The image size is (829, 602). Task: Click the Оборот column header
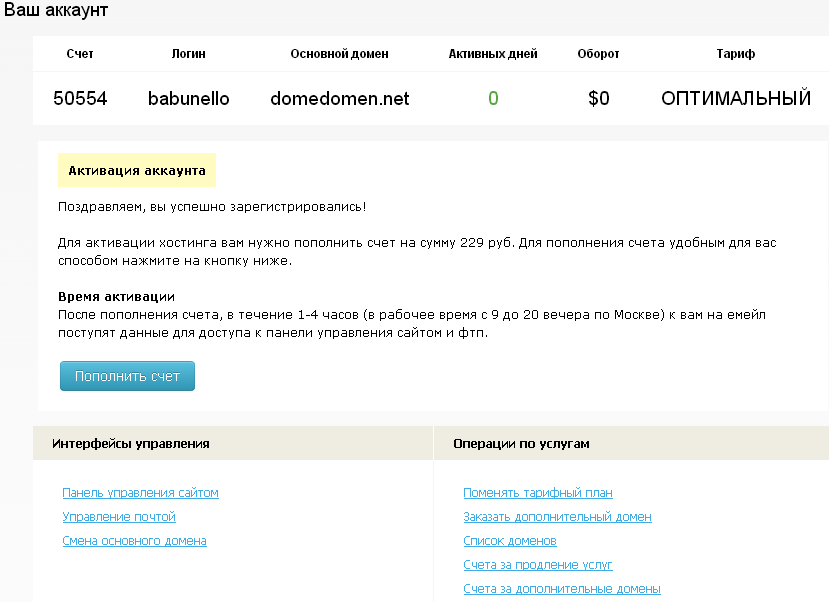tap(598, 54)
